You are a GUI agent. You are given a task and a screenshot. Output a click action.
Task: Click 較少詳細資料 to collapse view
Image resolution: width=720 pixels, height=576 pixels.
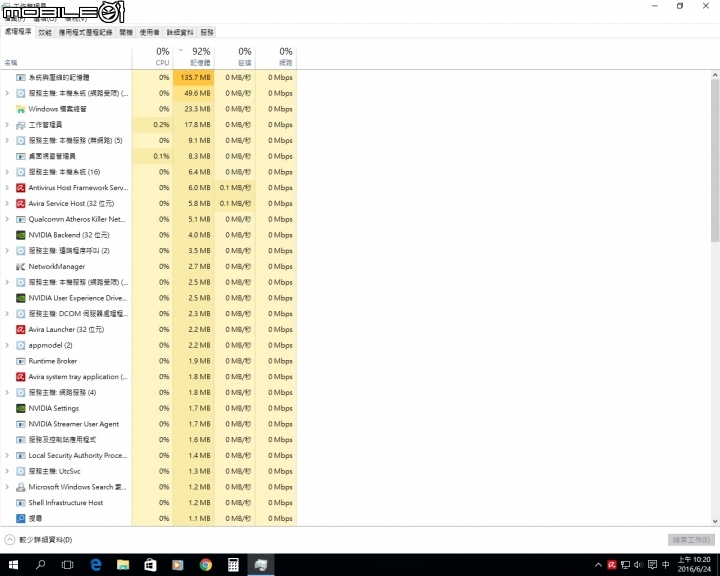(x=39, y=540)
